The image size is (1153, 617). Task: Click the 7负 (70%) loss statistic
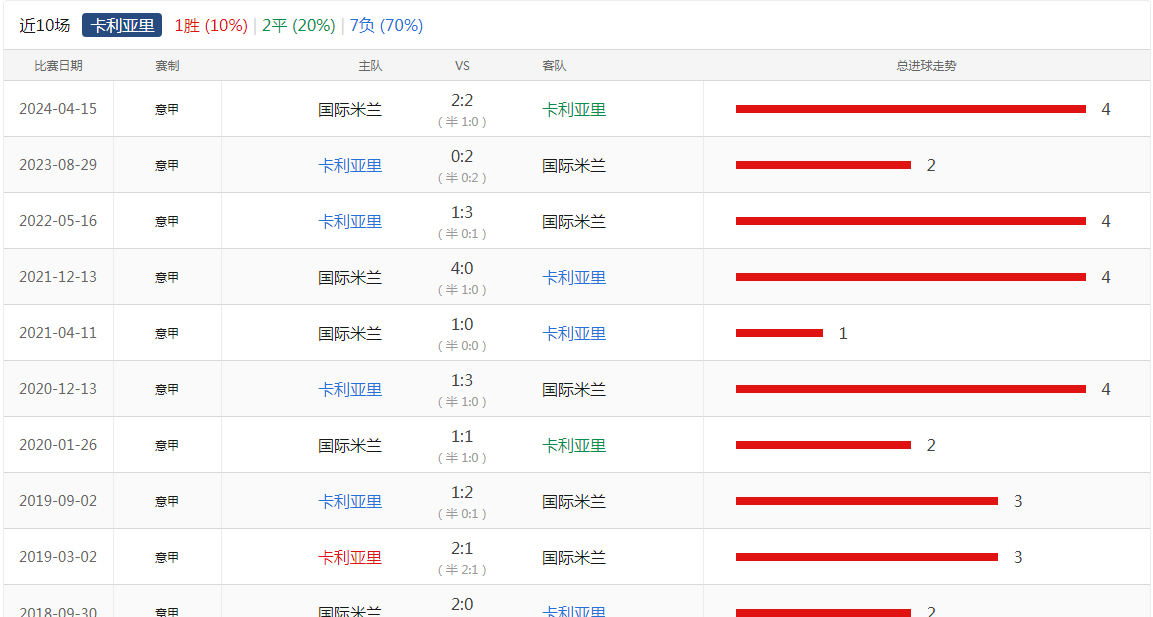click(386, 25)
